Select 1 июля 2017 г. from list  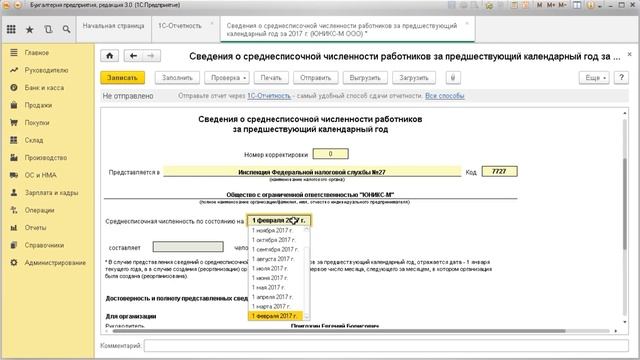pos(276,269)
